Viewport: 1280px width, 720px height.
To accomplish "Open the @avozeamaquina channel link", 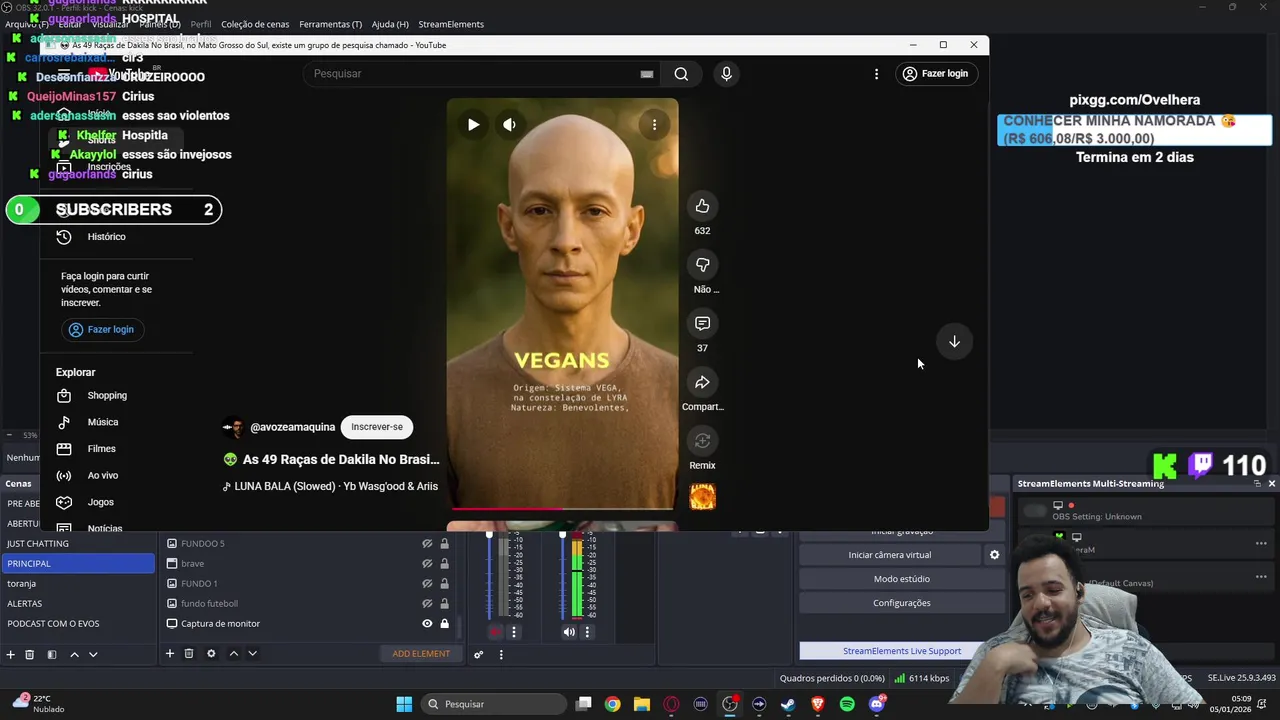I will (x=292, y=427).
